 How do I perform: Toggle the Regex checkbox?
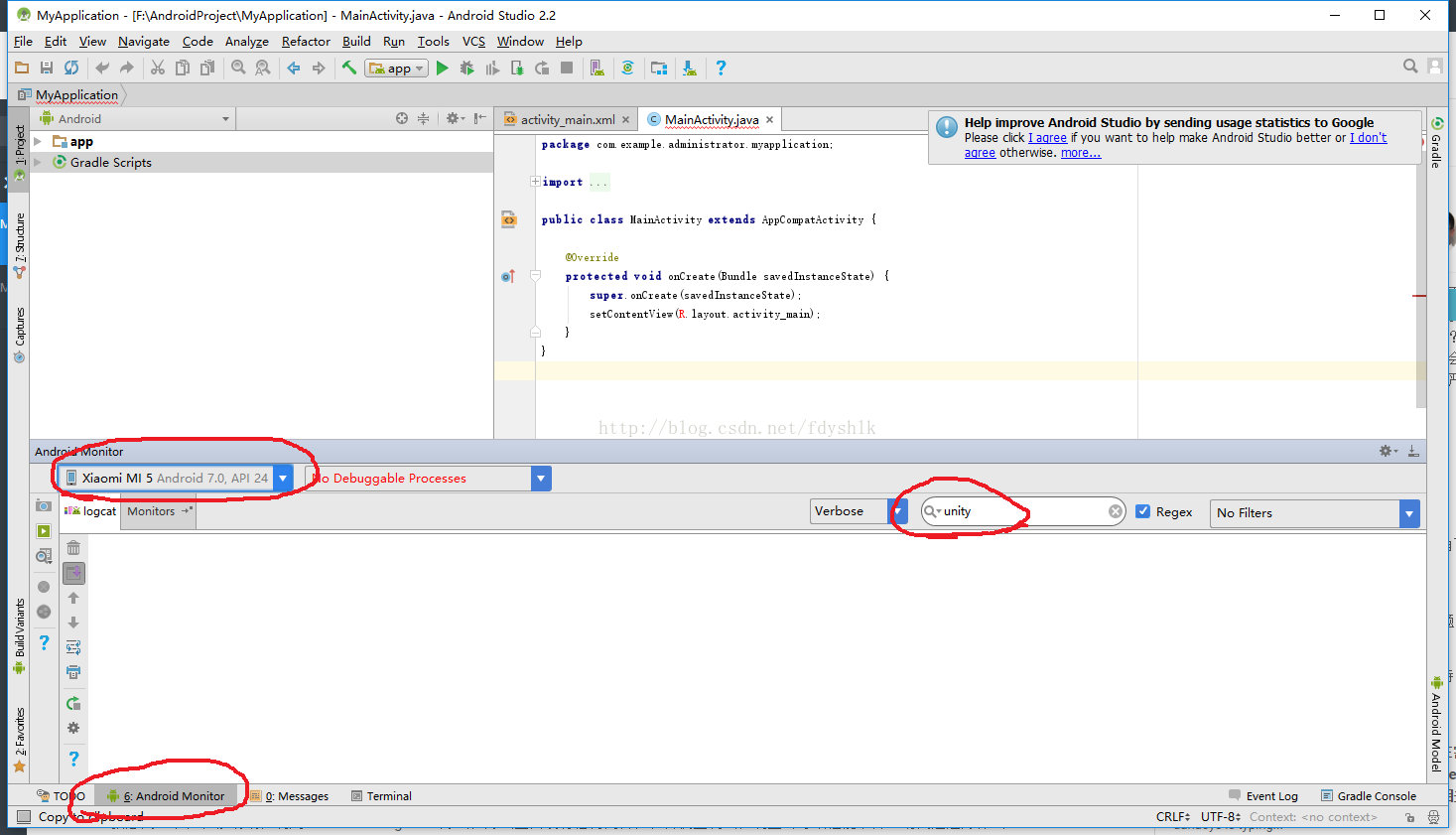click(1143, 511)
